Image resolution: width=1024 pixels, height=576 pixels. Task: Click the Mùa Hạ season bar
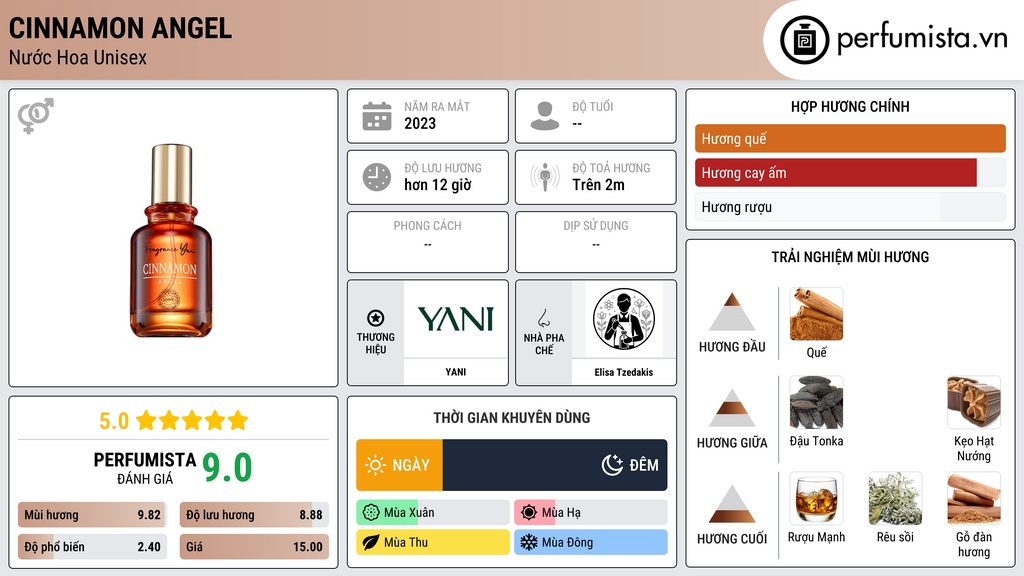coord(590,513)
